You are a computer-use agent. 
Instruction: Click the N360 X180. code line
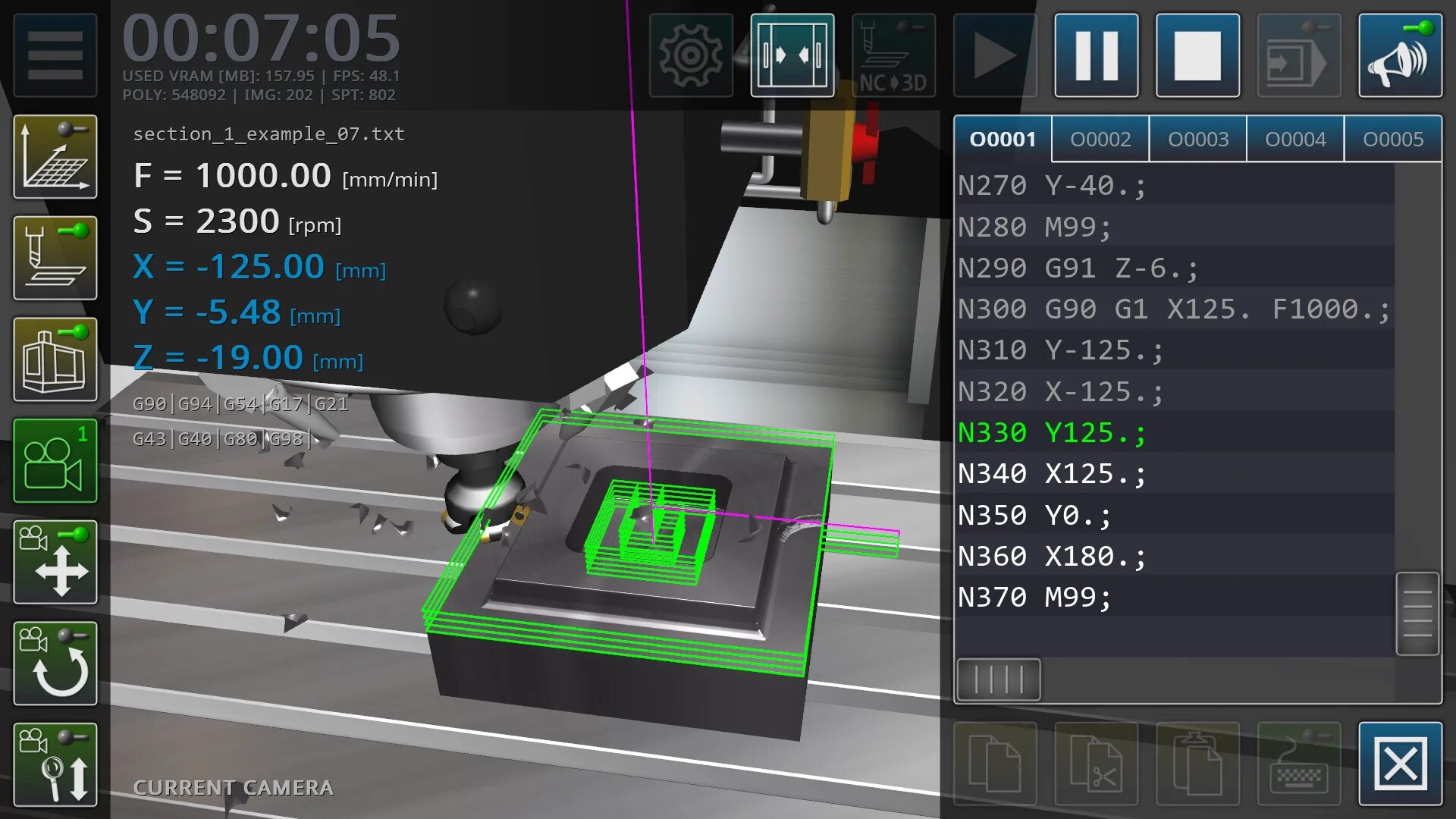coord(1052,557)
